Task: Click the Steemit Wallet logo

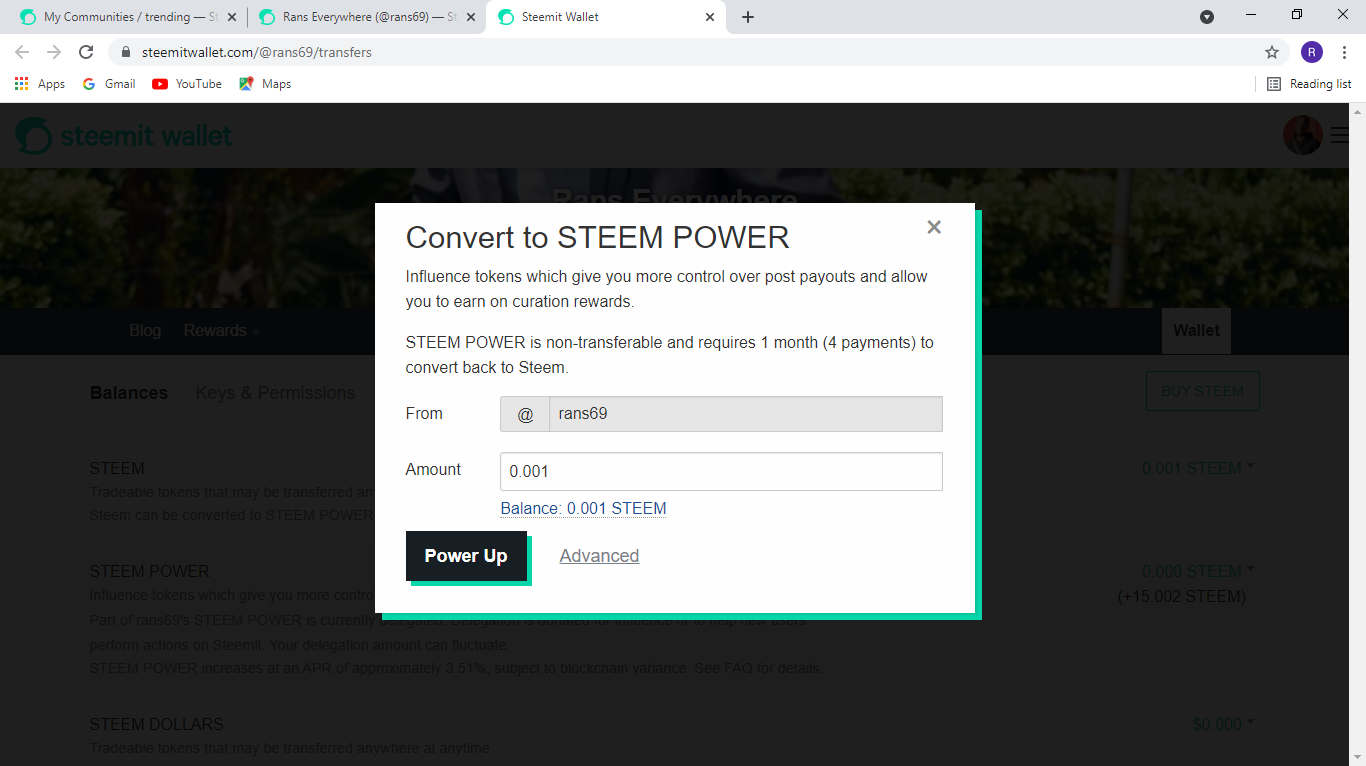Action: coord(124,135)
